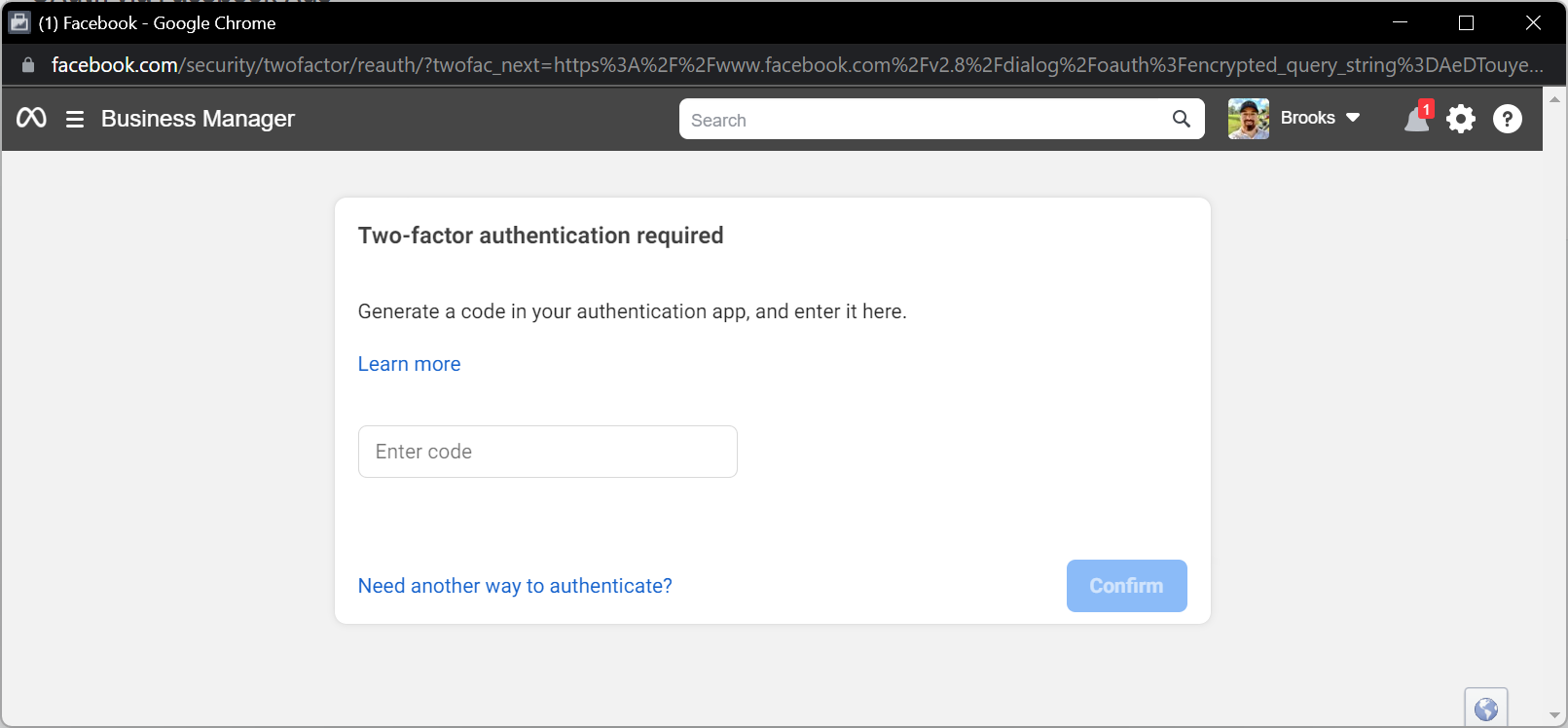Close the Chrome window
The height and width of the screenshot is (728, 1568).
[x=1533, y=22]
